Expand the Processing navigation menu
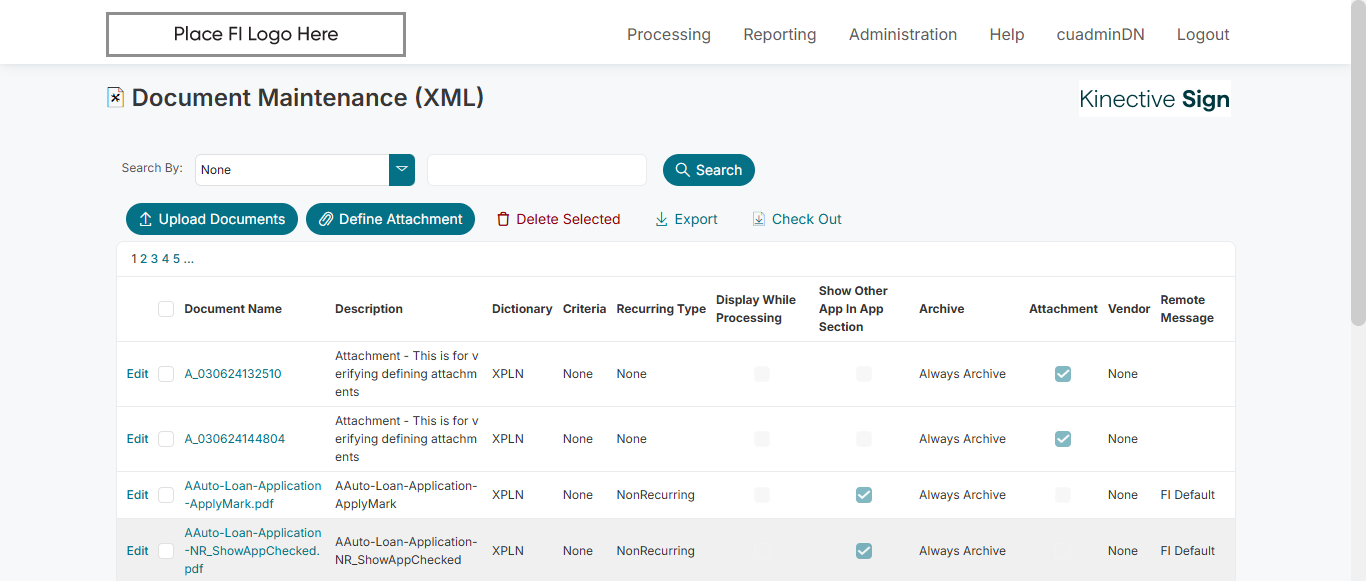This screenshot has height=581, width=1366. coord(669,34)
